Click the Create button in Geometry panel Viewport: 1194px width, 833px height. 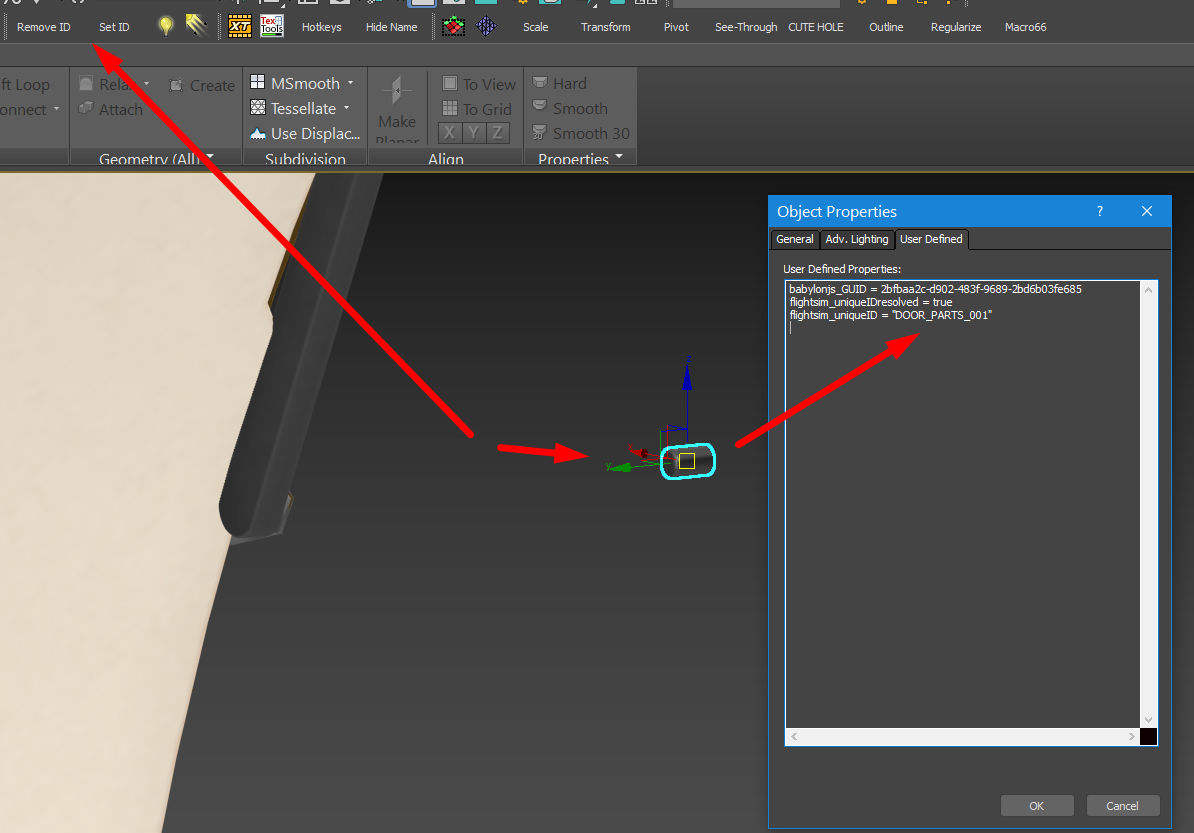[202, 85]
